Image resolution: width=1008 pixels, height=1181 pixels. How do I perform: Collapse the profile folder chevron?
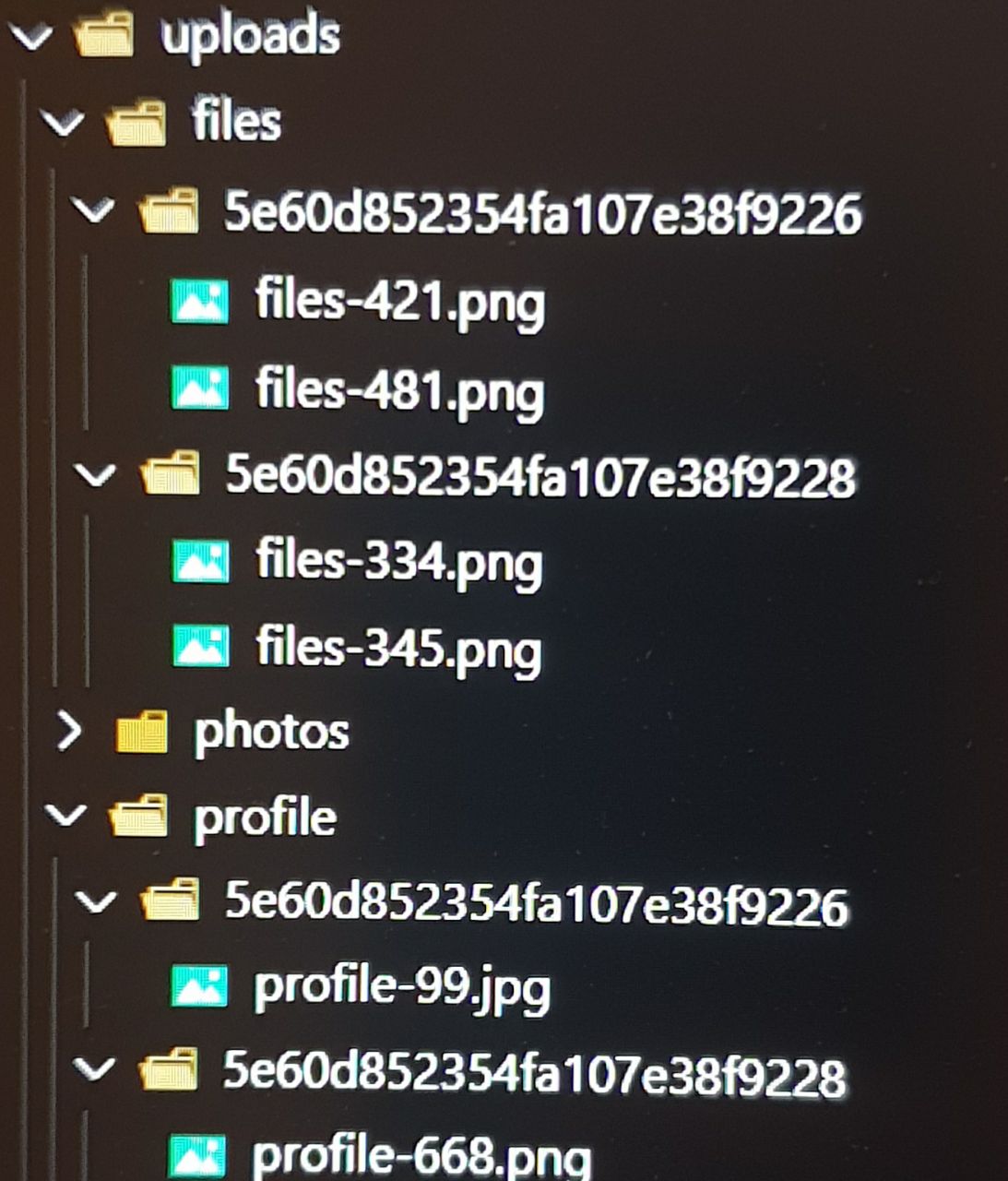(65, 817)
